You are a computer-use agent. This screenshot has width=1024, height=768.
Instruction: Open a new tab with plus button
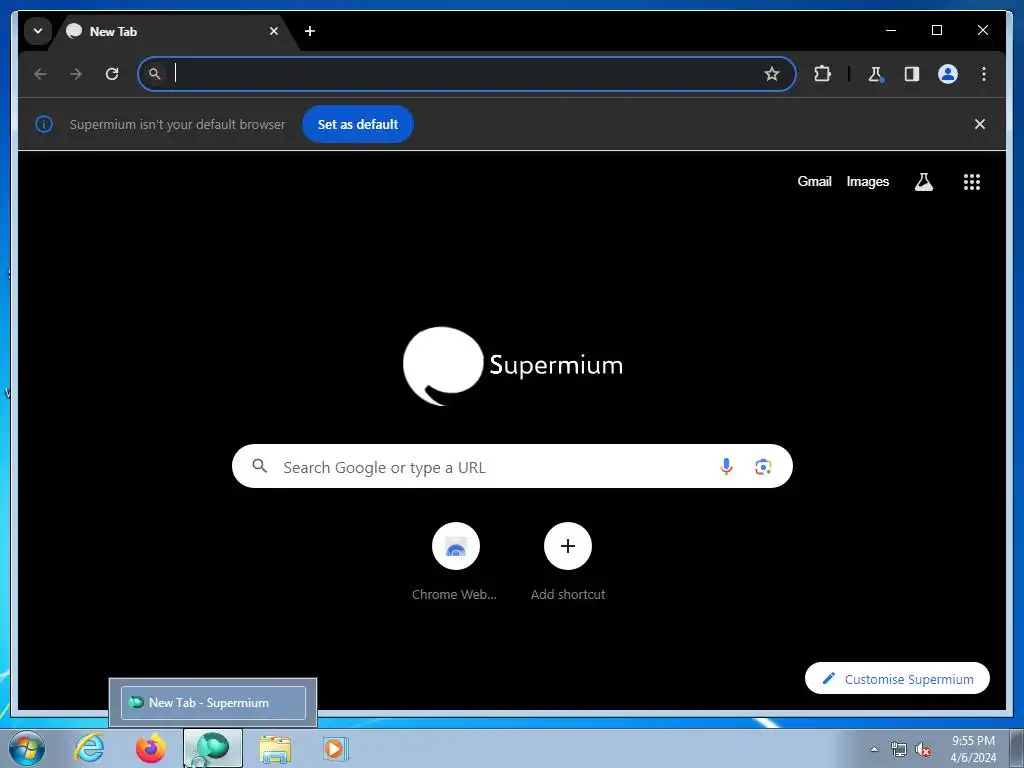tap(310, 31)
